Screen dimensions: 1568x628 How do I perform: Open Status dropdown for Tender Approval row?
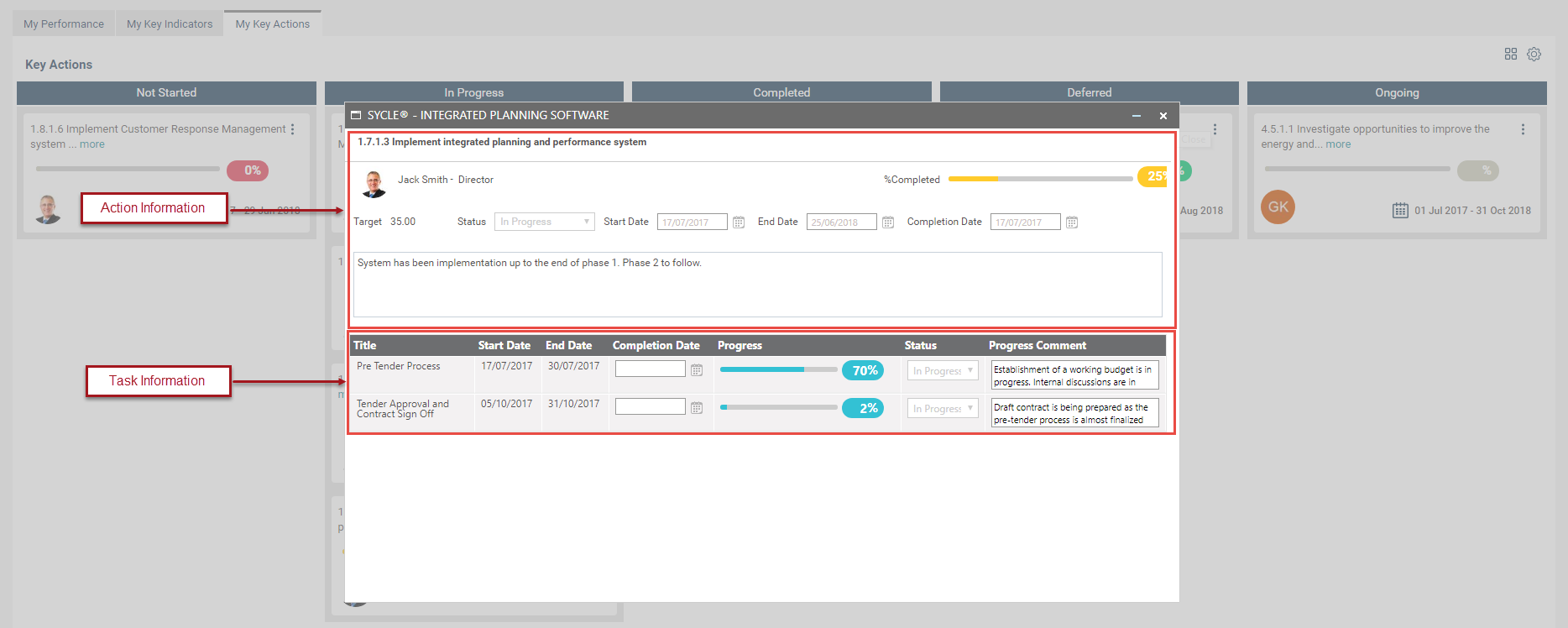(943, 408)
